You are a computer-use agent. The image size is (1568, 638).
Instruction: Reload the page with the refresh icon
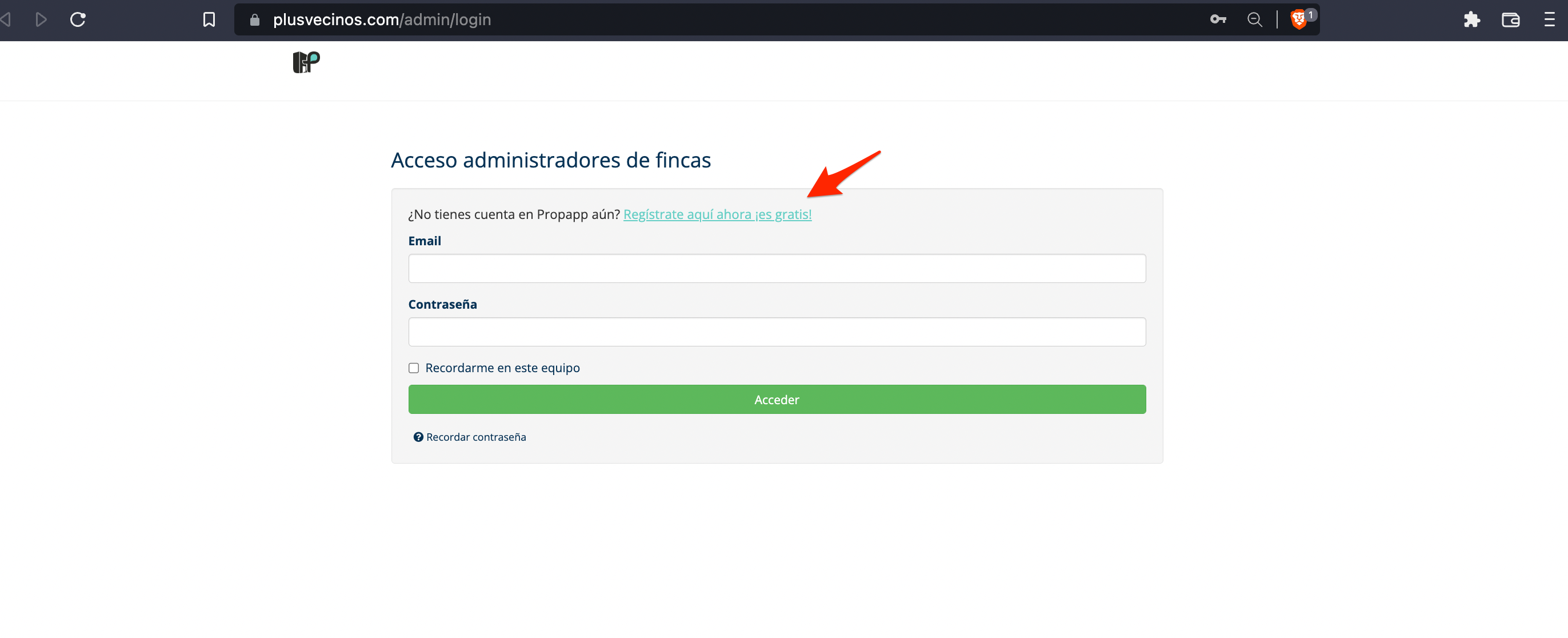pos(78,19)
